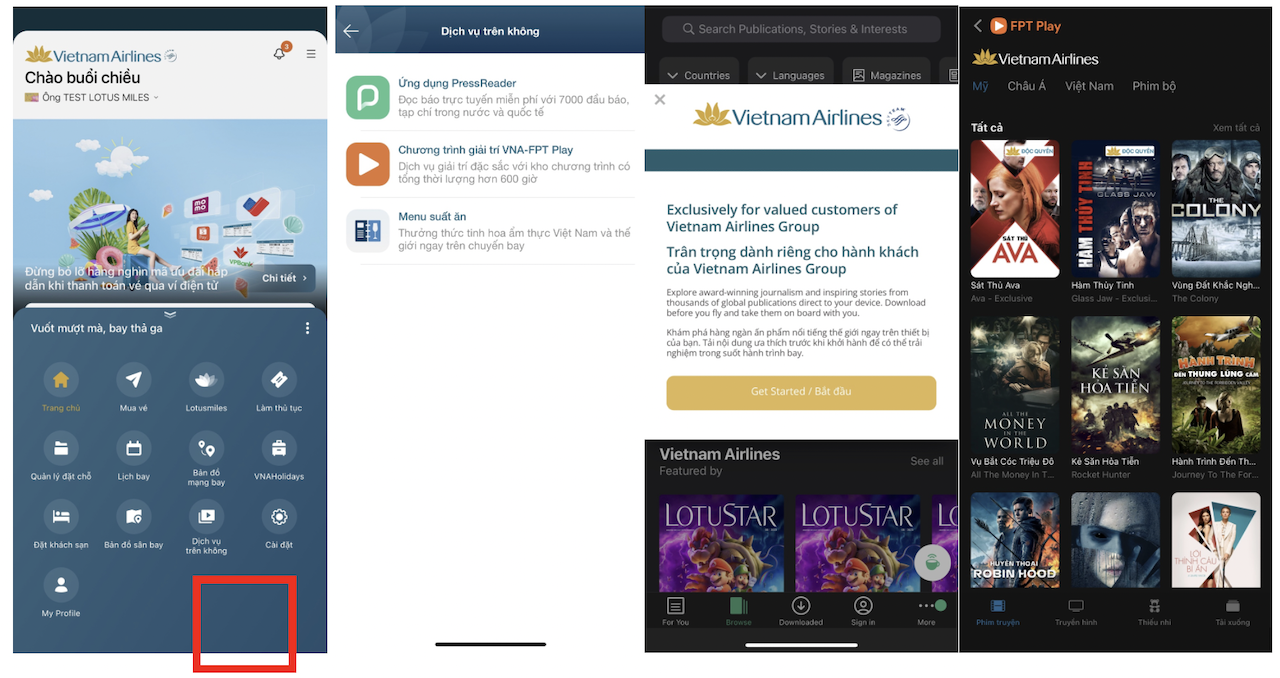Tap the Cài đặt gear icon
This screenshot has width=1280, height=678.
coord(279,517)
